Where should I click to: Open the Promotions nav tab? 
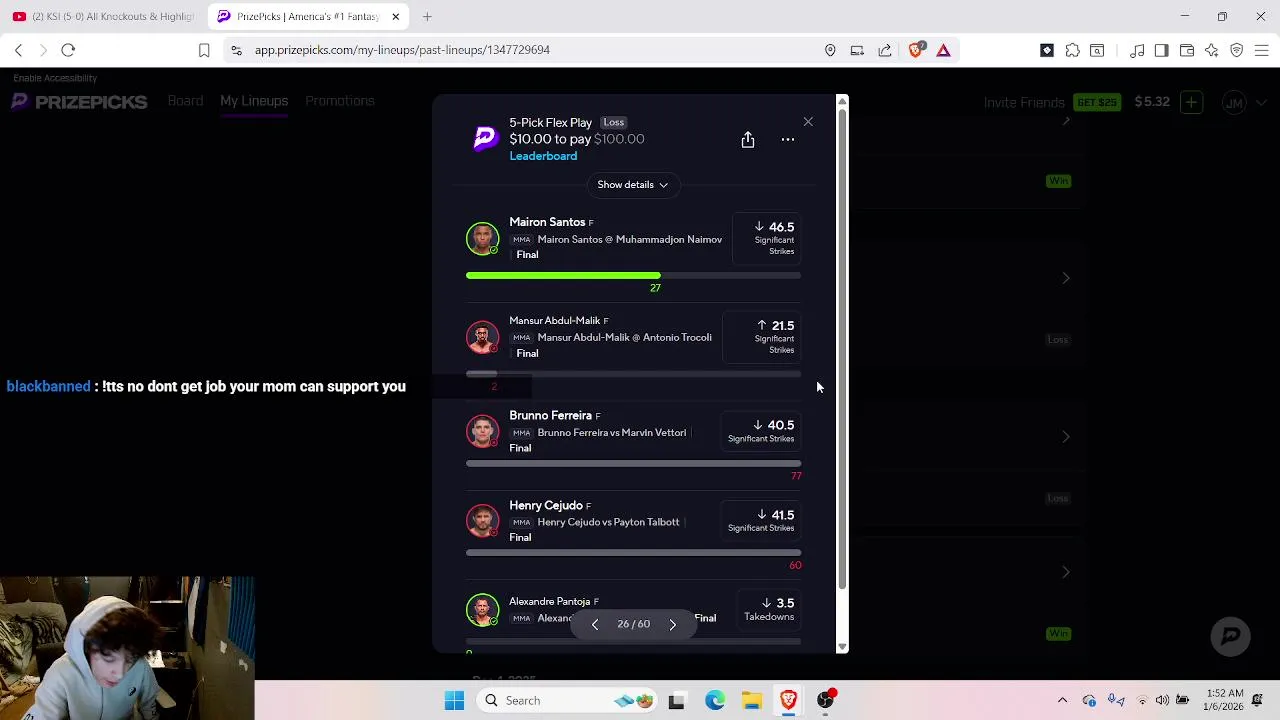tap(340, 101)
